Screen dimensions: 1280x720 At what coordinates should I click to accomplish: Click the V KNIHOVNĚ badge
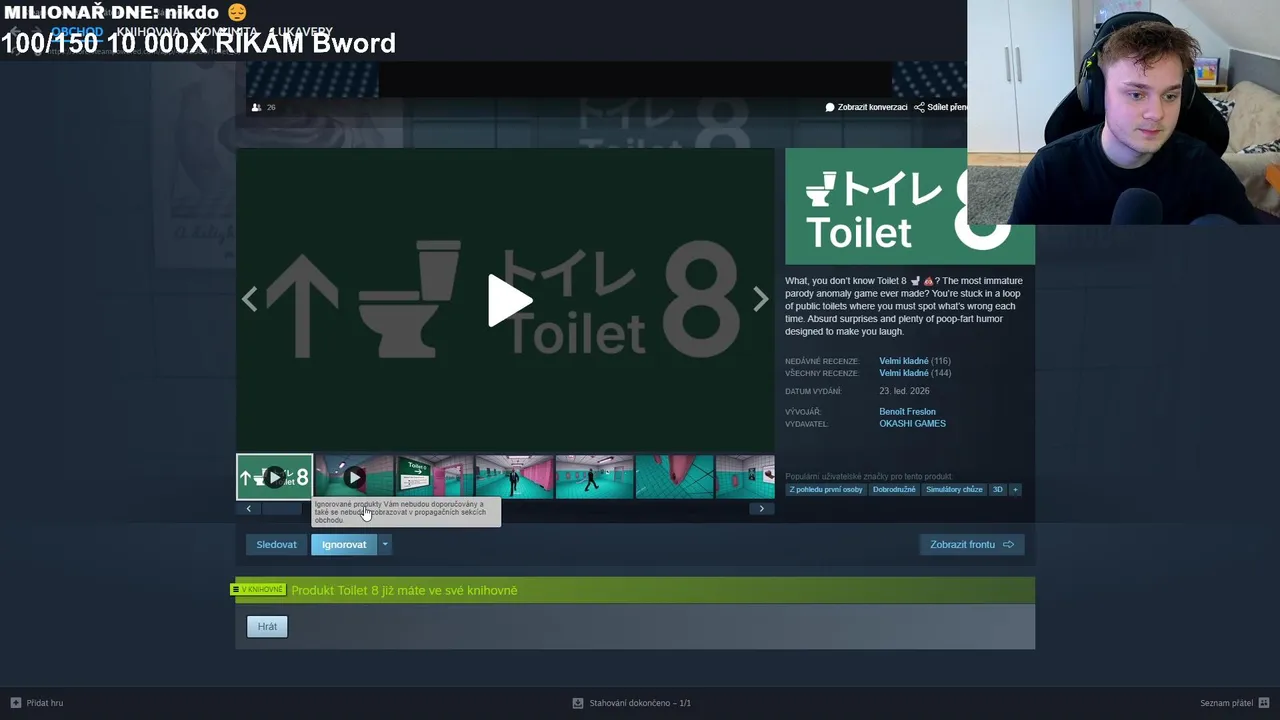click(259, 590)
